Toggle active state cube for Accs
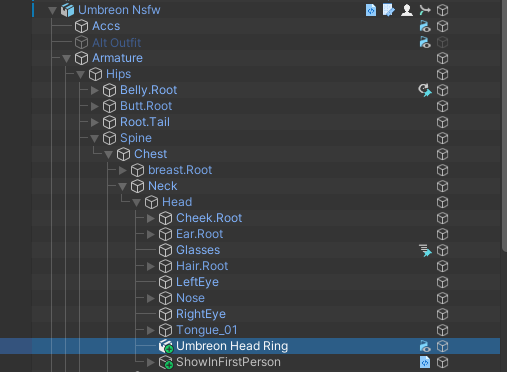 (442, 26)
